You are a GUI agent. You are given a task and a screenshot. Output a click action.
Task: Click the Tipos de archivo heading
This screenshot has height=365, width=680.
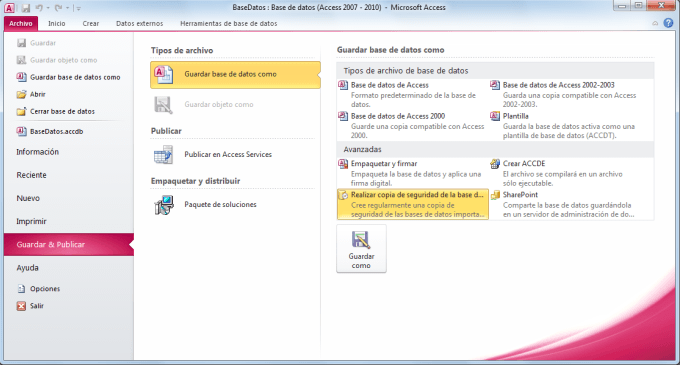click(182, 50)
